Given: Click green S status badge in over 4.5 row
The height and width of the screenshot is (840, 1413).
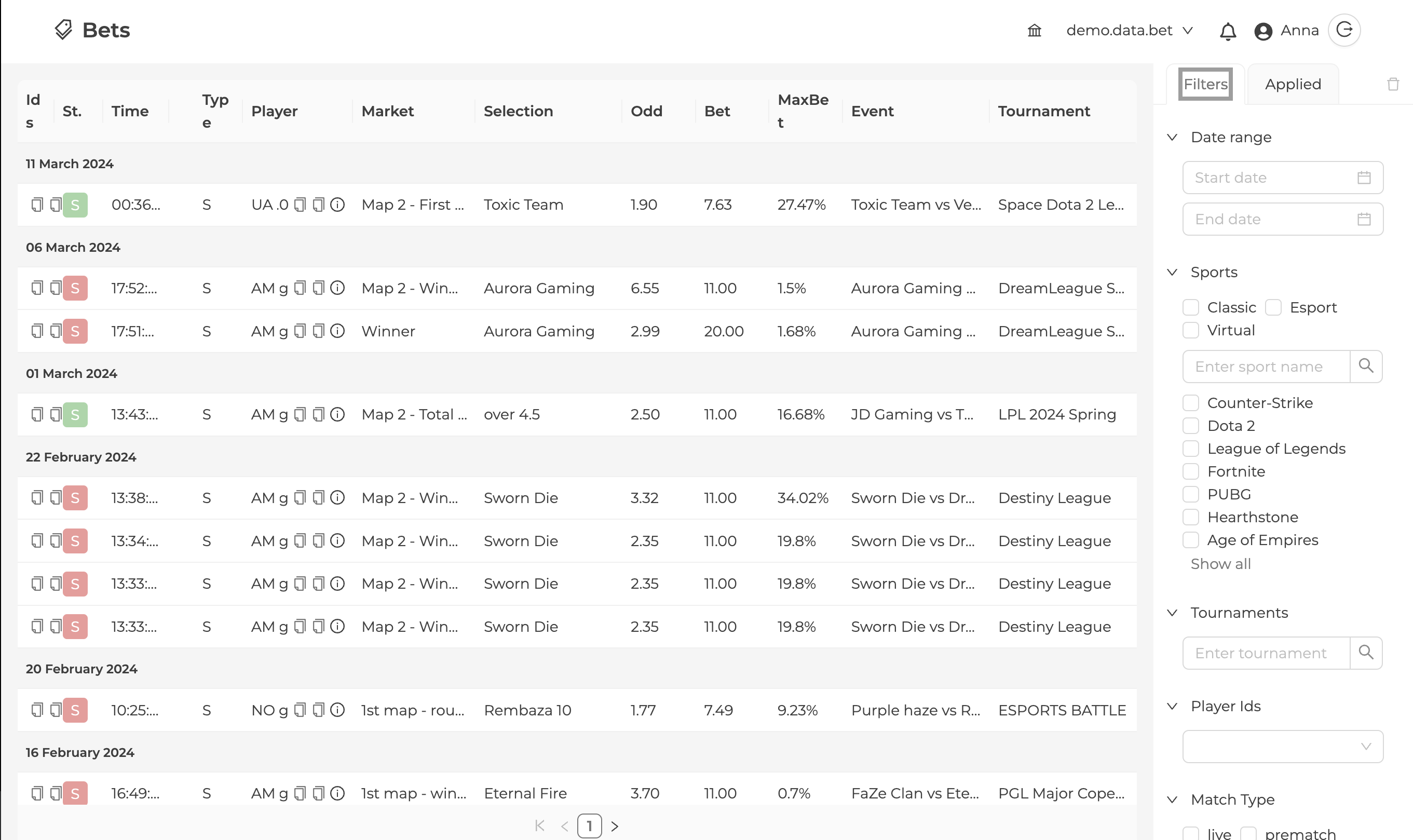Looking at the screenshot, I should click(x=75, y=415).
